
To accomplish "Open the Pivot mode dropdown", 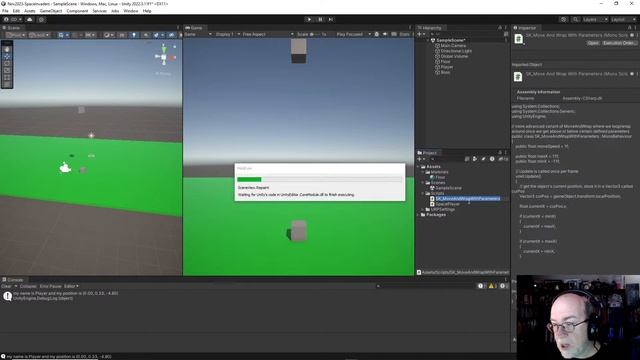I will [x=16, y=35].
